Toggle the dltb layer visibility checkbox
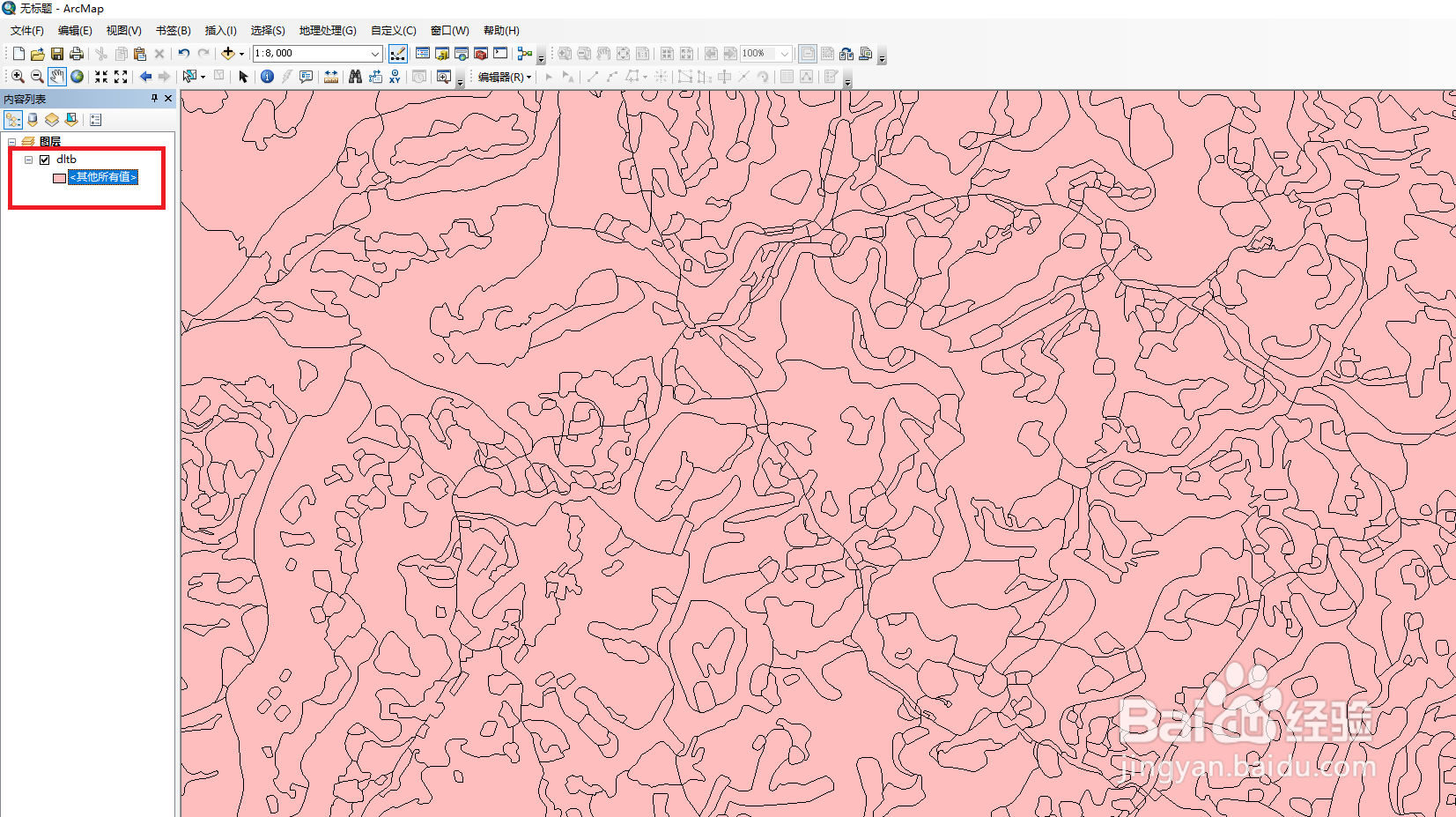Viewport: 1456px width, 817px height. coord(45,160)
